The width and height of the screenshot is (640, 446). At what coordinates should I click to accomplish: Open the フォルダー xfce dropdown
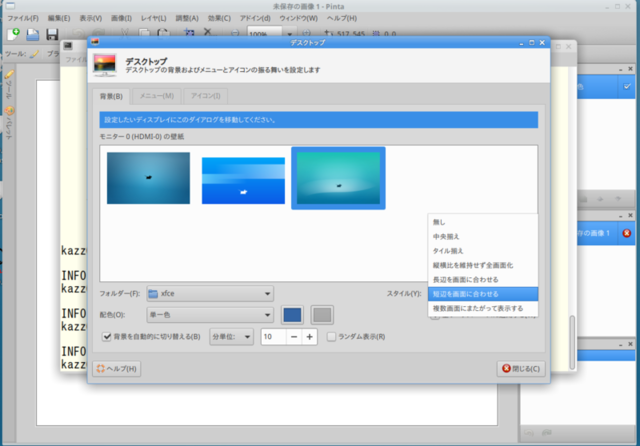coord(210,294)
